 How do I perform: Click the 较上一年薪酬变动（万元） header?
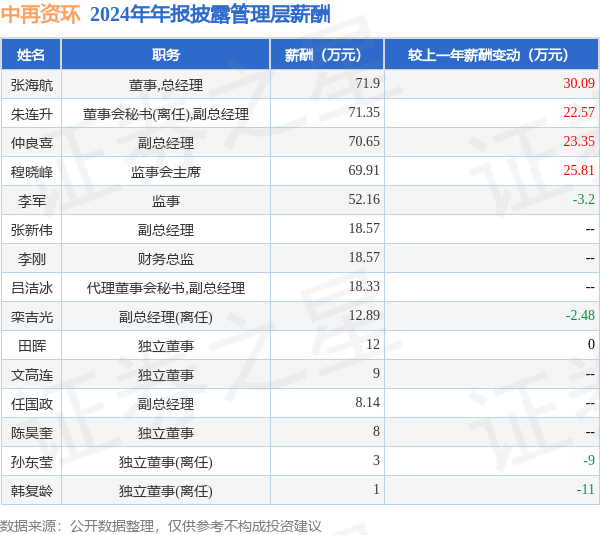(491, 55)
